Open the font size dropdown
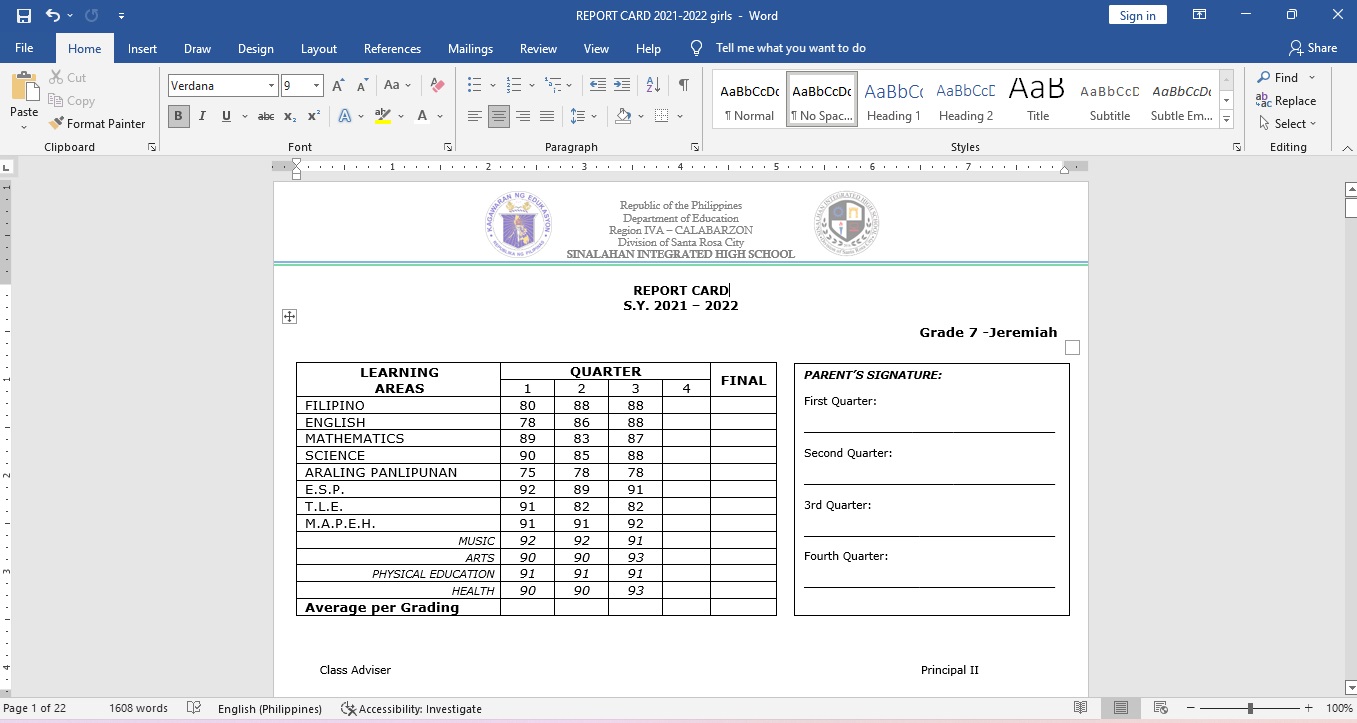This screenshot has width=1357, height=723. coord(317,86)
